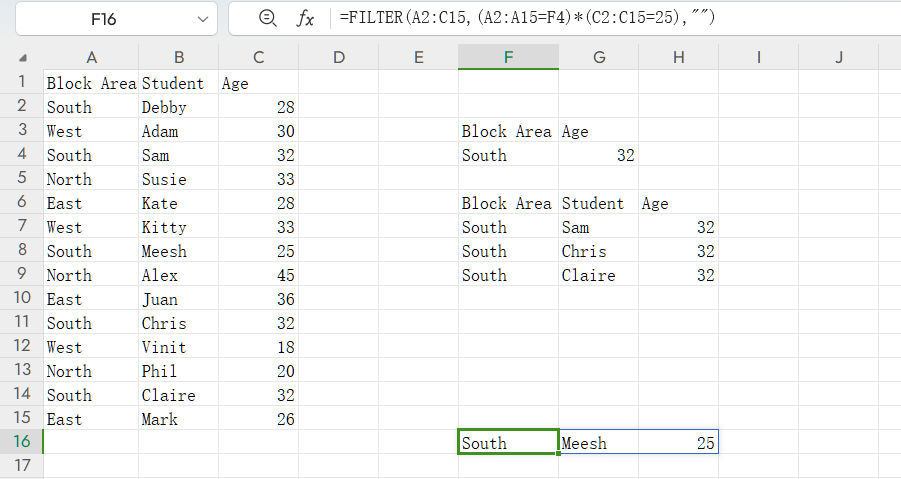Select column C header

point(258,57)
